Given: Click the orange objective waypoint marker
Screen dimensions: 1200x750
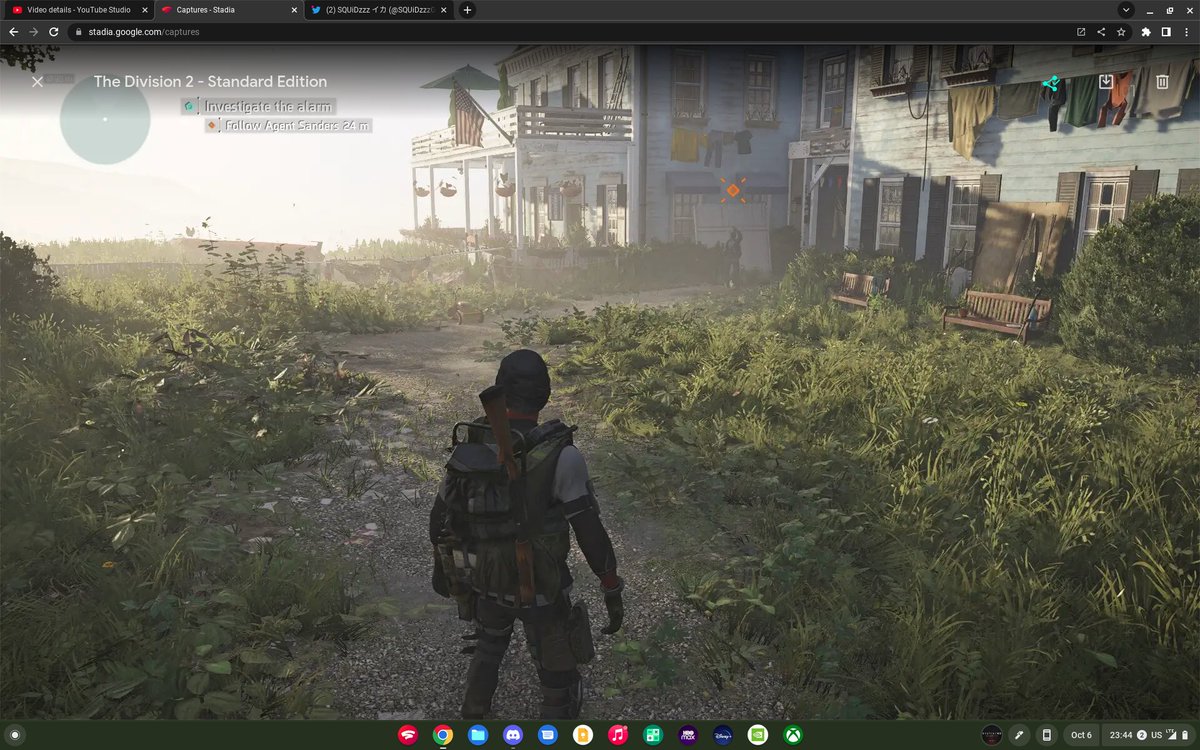Looking at the screenshot, I should pos(732,190).
